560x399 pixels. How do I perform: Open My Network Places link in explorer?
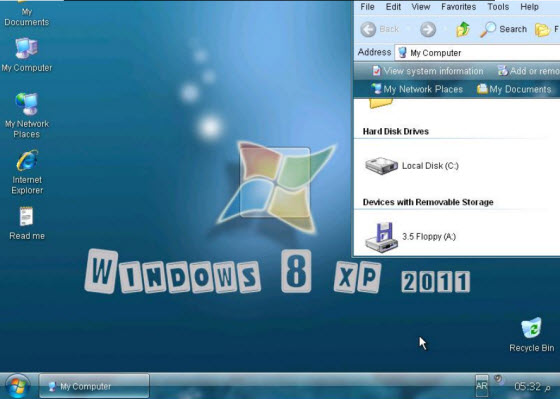[x=417, y=89]
